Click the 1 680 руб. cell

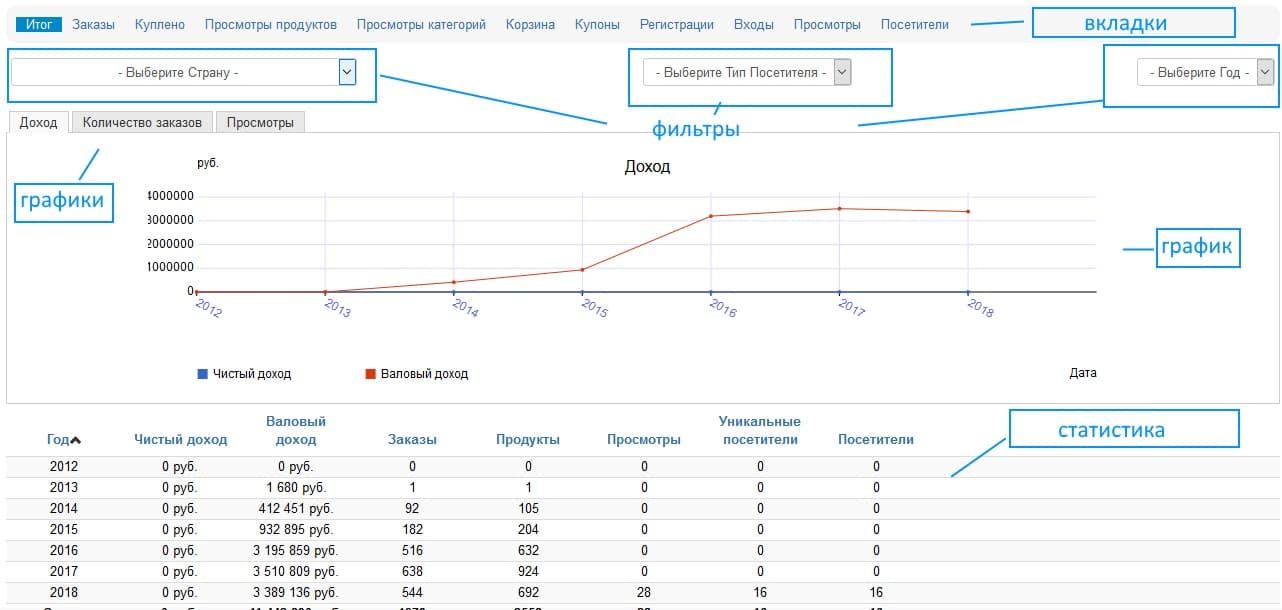click(297, 487)
